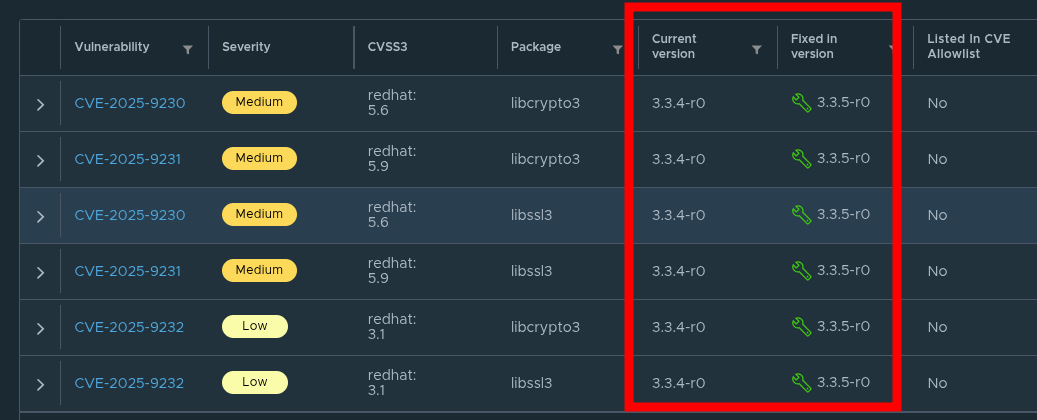Open the Vulnerability column filter icon

(188, 50)
